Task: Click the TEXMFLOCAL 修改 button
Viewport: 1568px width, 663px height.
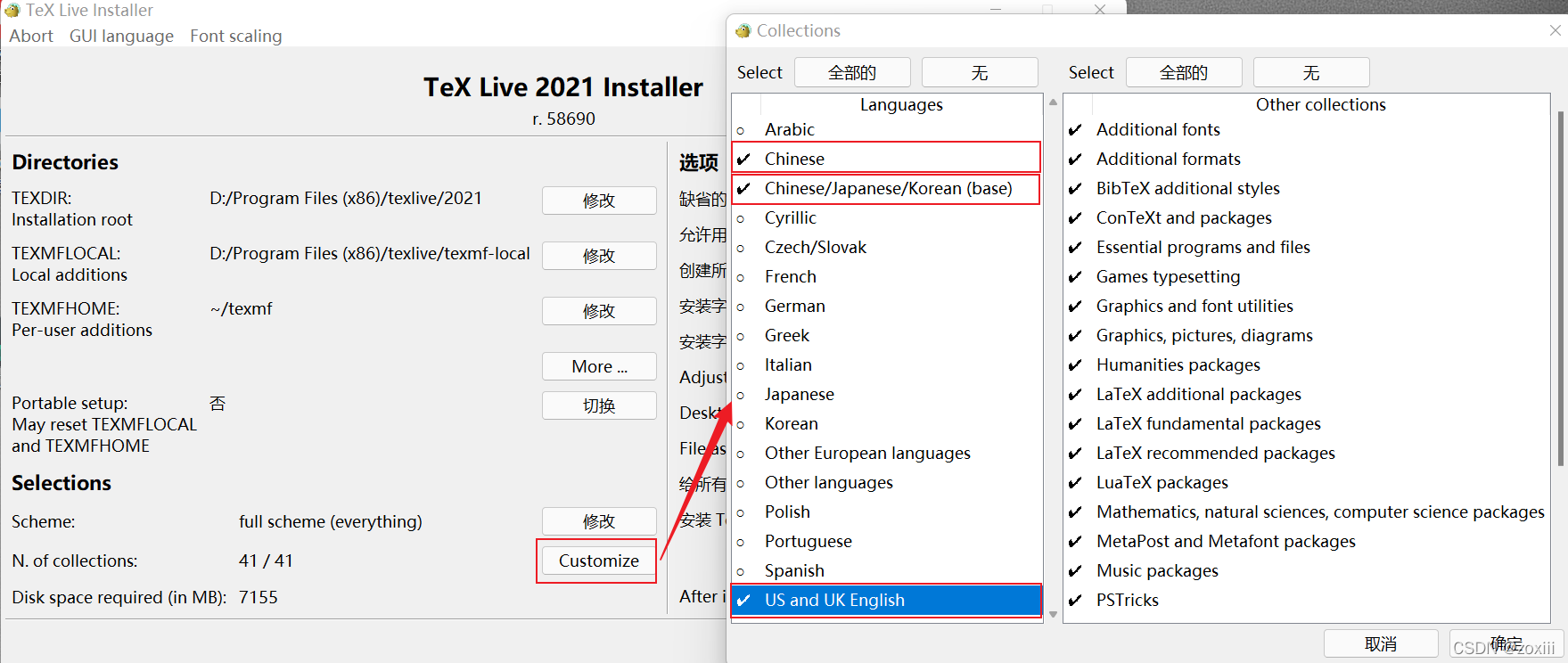Action: pos(599,256)
